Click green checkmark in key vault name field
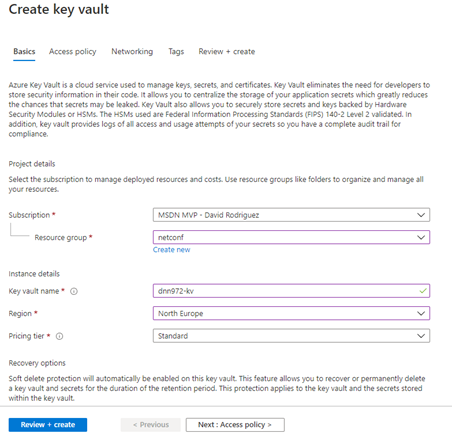452x441 pixels. click(423, 291)
